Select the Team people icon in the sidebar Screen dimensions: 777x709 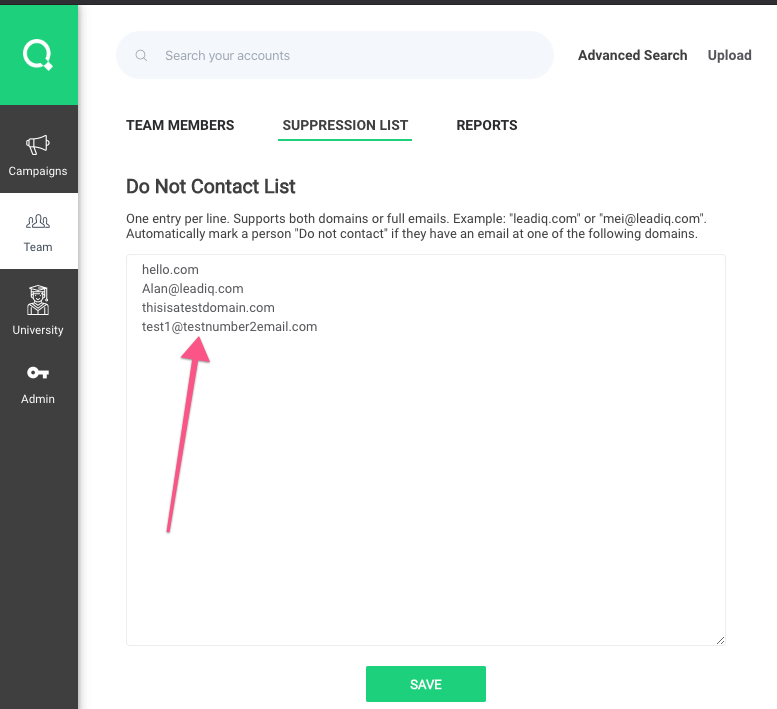coord(38,221)
